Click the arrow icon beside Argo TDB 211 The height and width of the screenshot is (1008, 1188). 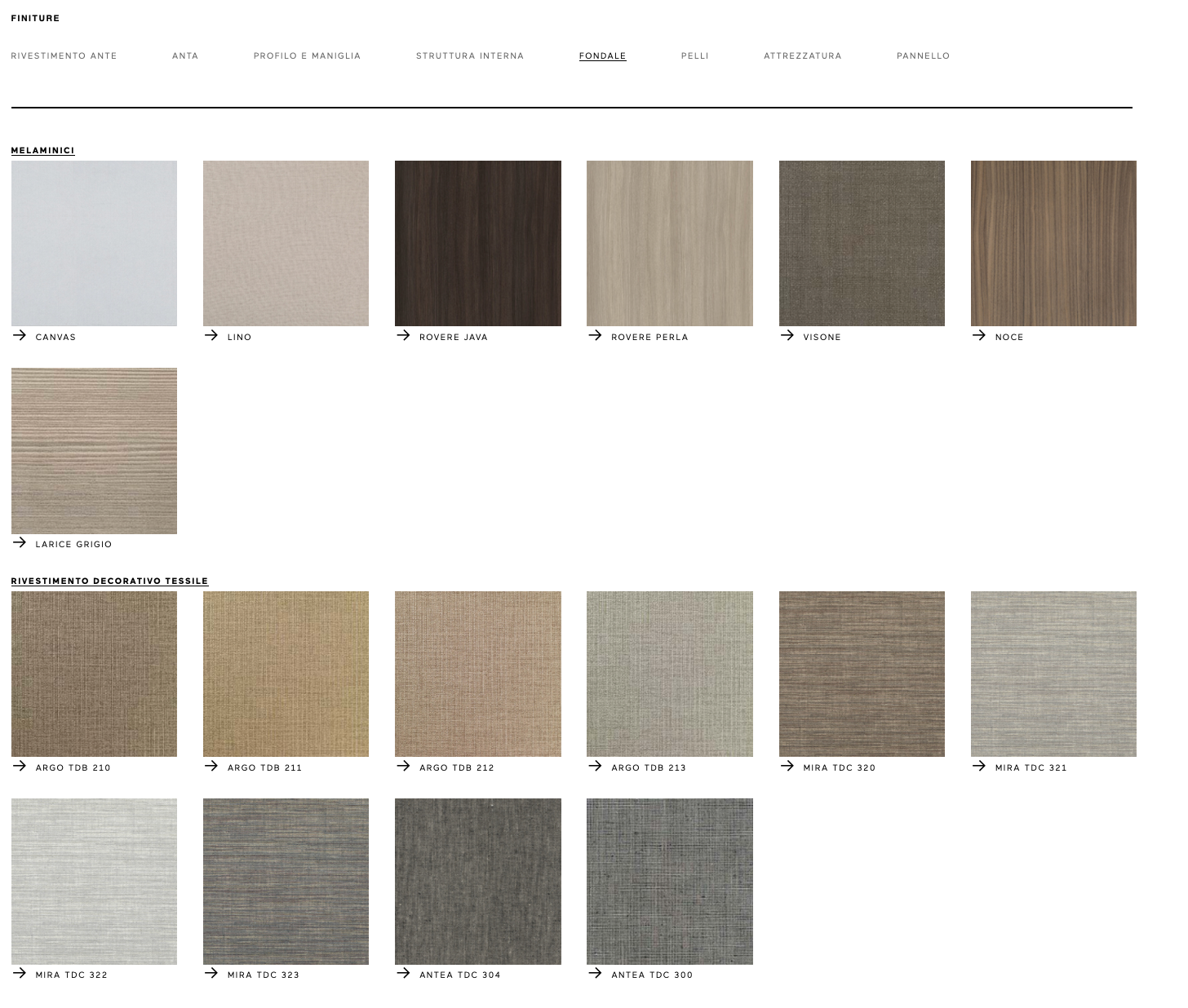click(211, 766)
